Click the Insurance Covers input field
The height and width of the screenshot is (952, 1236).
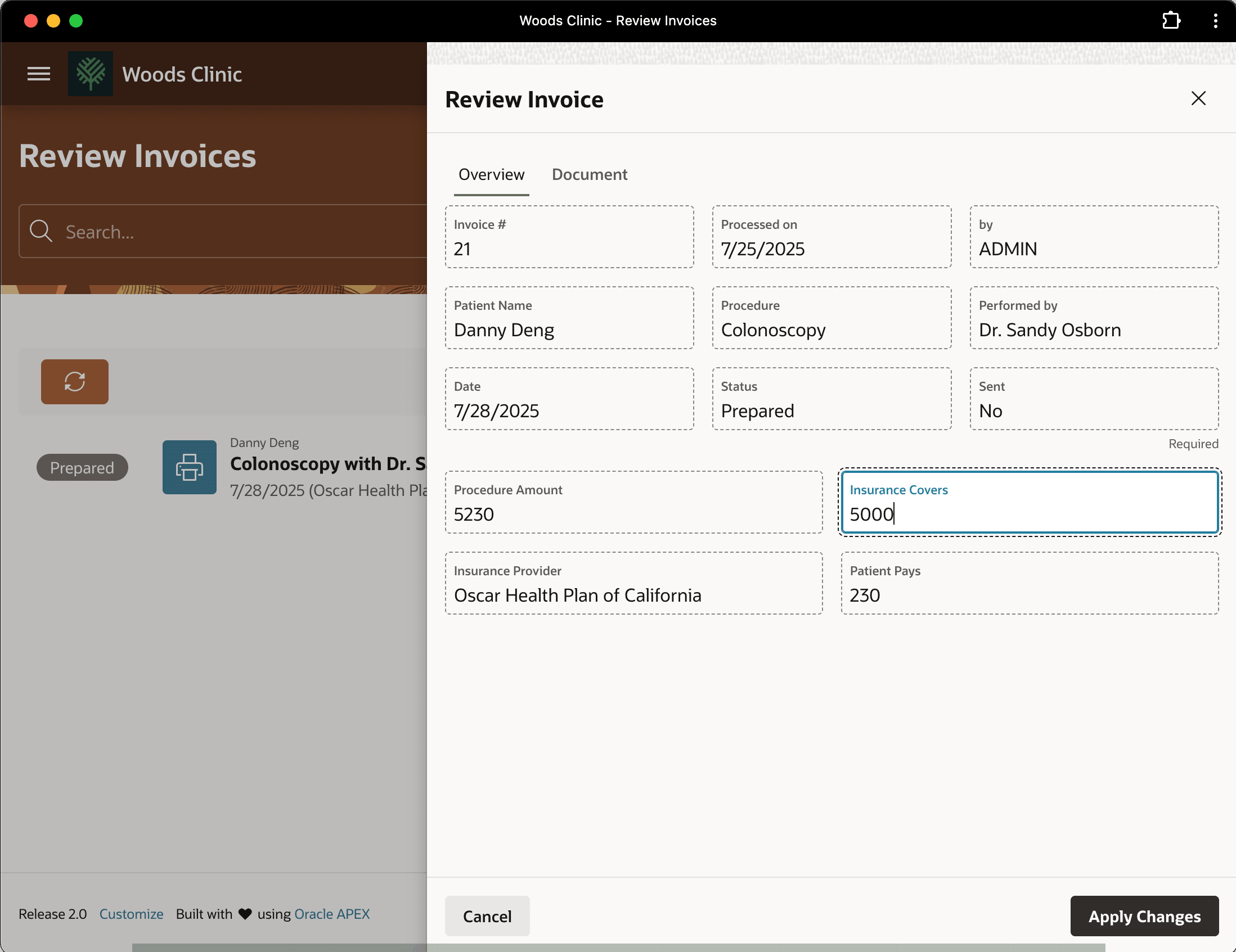pyautogui.click(x=1030, y=502)
